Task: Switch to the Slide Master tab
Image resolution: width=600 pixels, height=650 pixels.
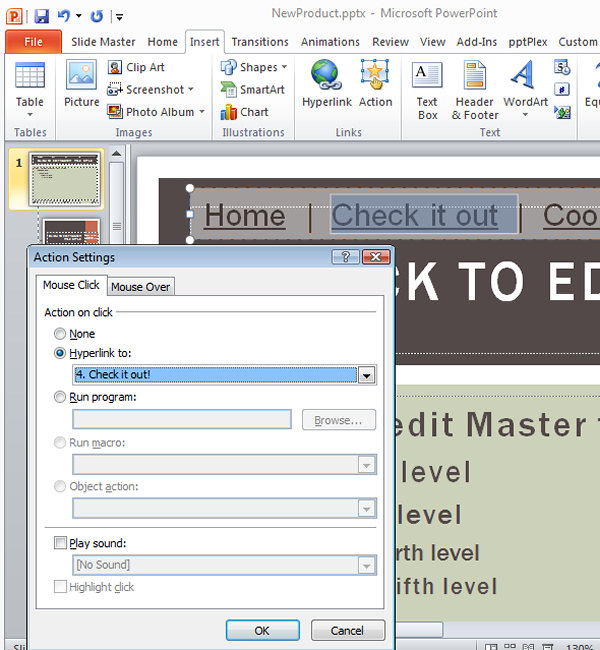Action: point(103,42)
